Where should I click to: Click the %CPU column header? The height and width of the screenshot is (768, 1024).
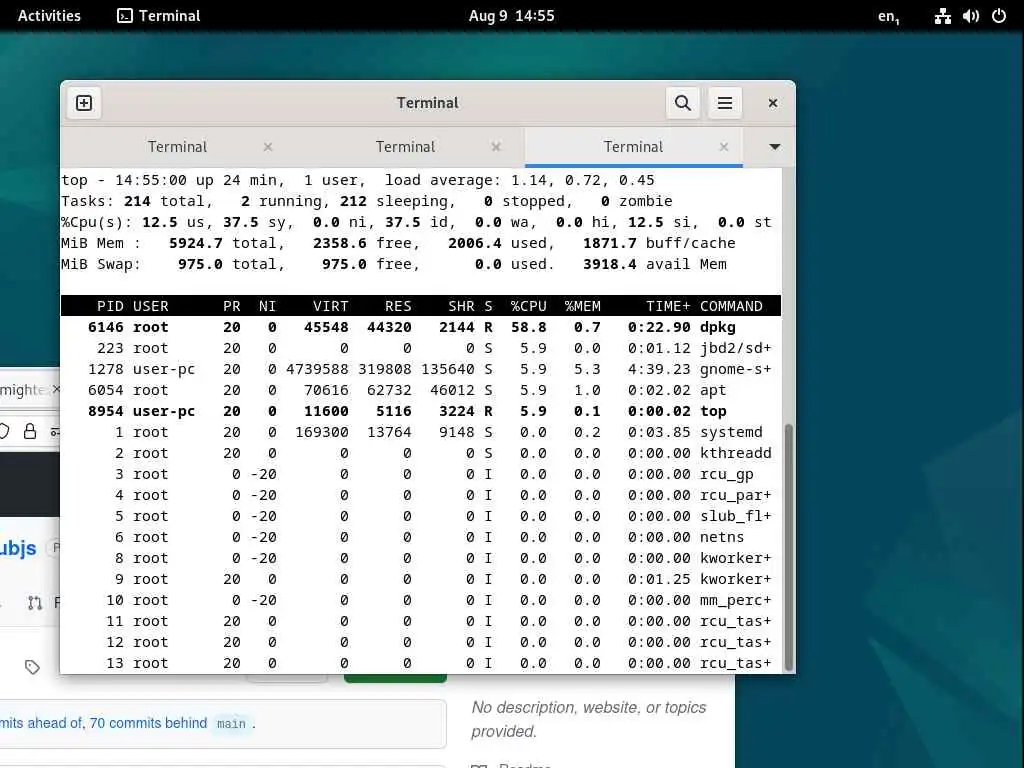click(x=528, y=306)
